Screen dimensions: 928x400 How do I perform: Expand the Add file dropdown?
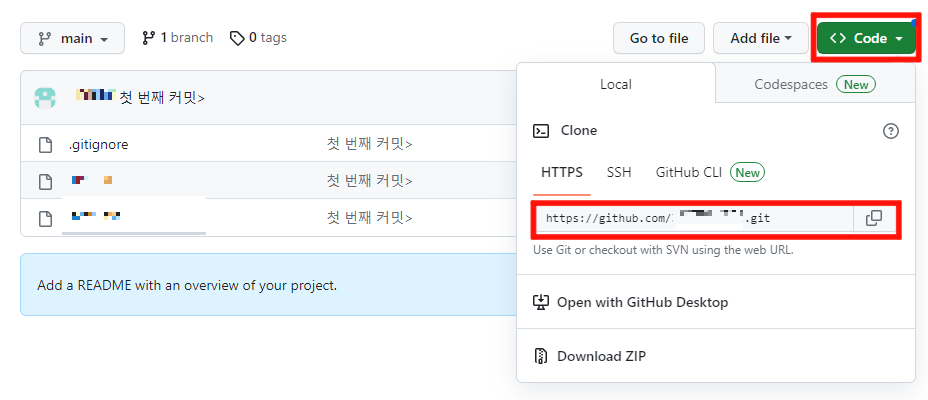tap(761, 38)
